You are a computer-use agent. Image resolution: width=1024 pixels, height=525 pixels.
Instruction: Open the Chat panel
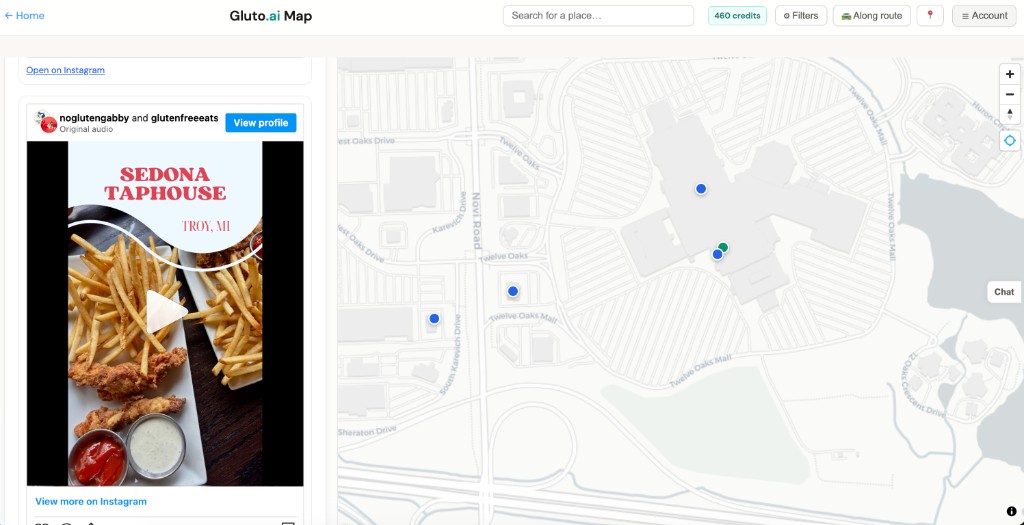[x=1004, y=292]
